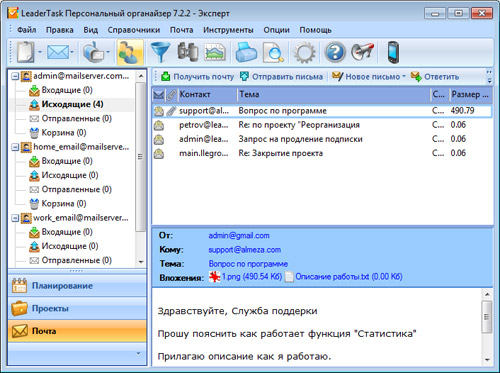
Task: Click Ответить button
Action: tap(435, 77)
